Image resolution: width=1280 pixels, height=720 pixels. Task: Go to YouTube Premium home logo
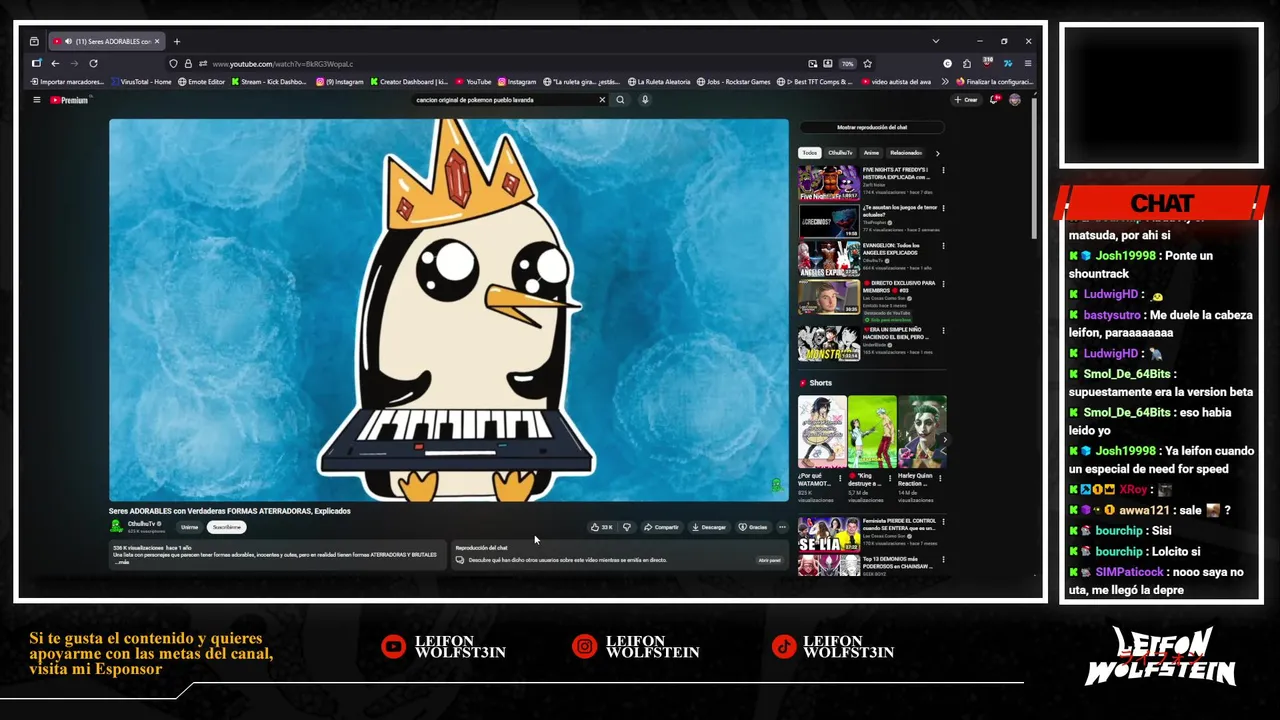pyautogui.click(x=69, y=100)
